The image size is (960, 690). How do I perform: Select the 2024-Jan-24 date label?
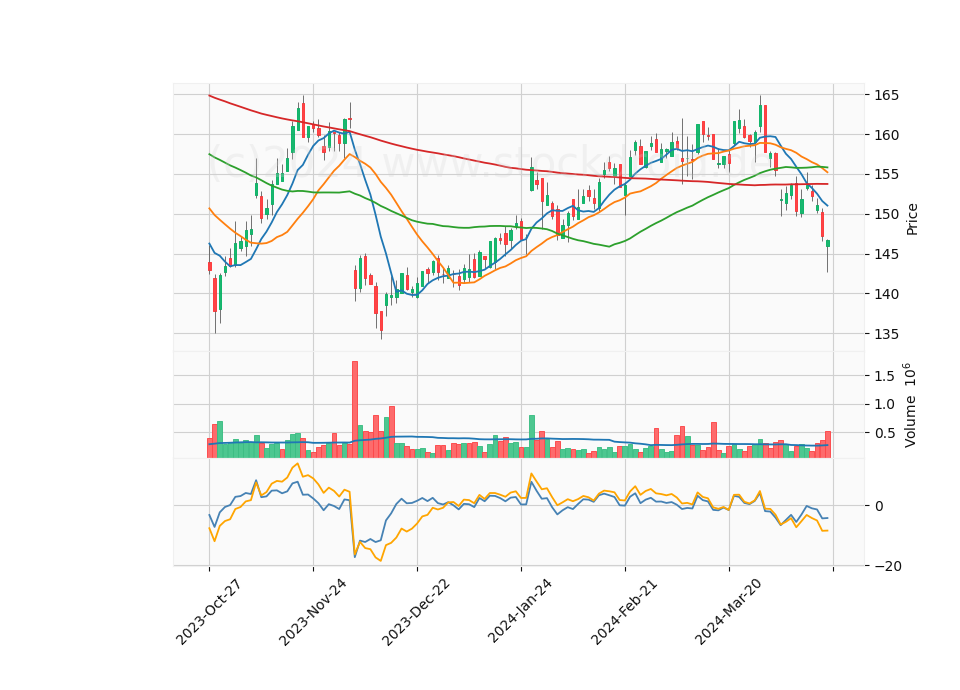520,611
